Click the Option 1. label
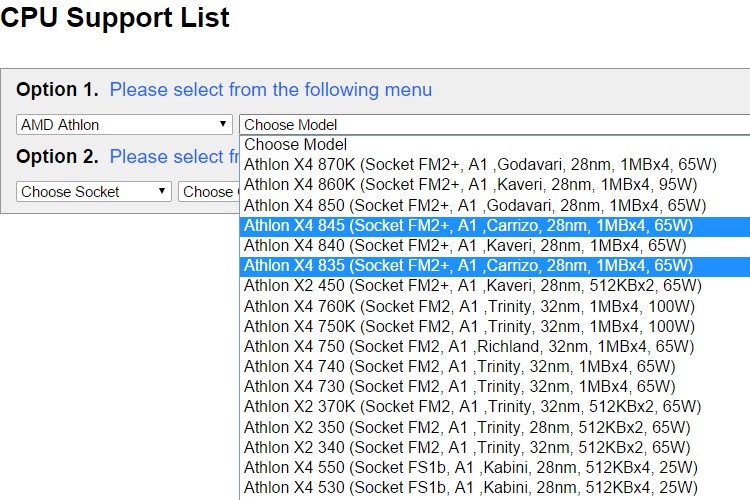The width and height of the screenshot is (750, 500). (57, 90)
